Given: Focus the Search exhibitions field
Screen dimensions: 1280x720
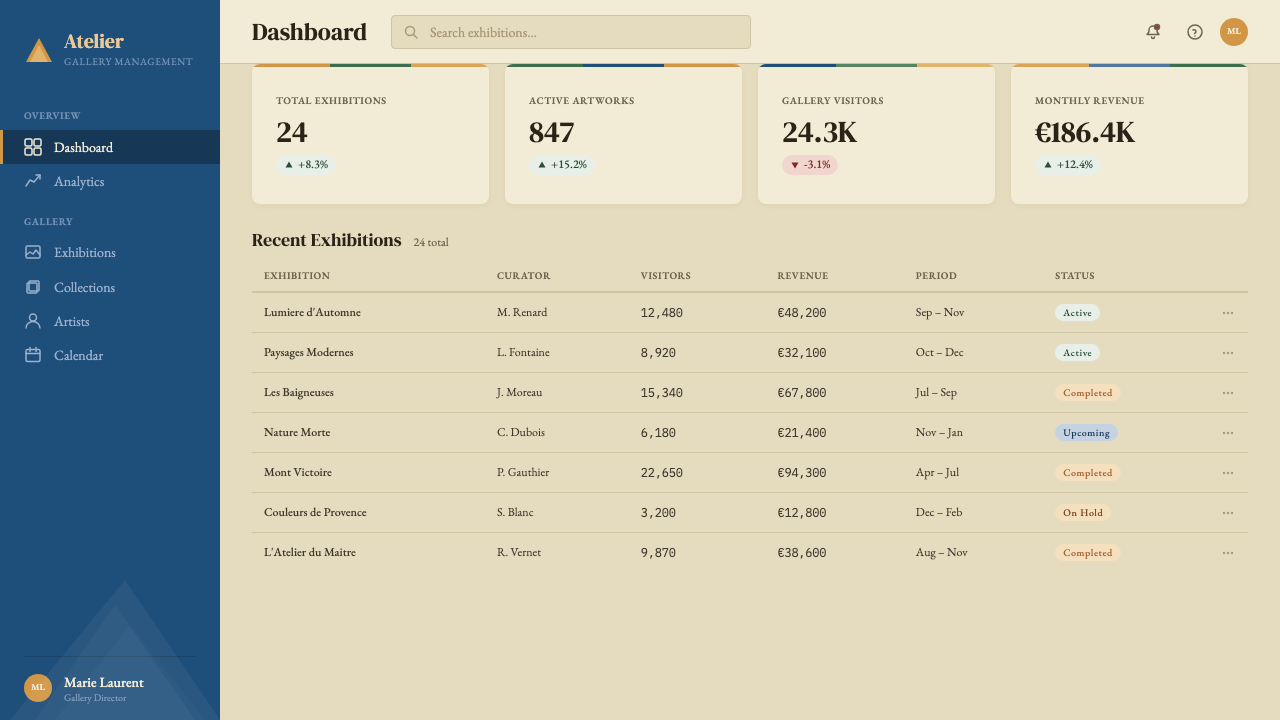Looking at the screenshot, I should (571, 32).
